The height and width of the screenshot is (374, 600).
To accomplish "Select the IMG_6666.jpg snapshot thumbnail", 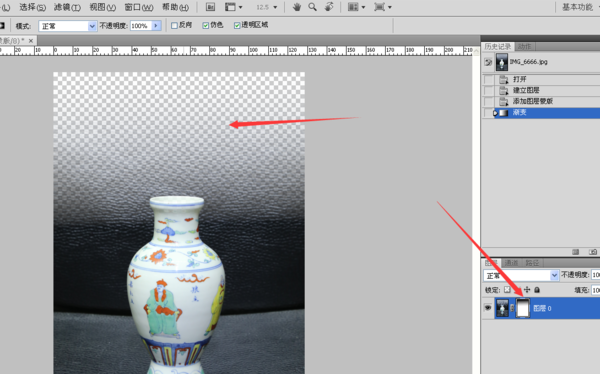I will click(x=502, y=62).
